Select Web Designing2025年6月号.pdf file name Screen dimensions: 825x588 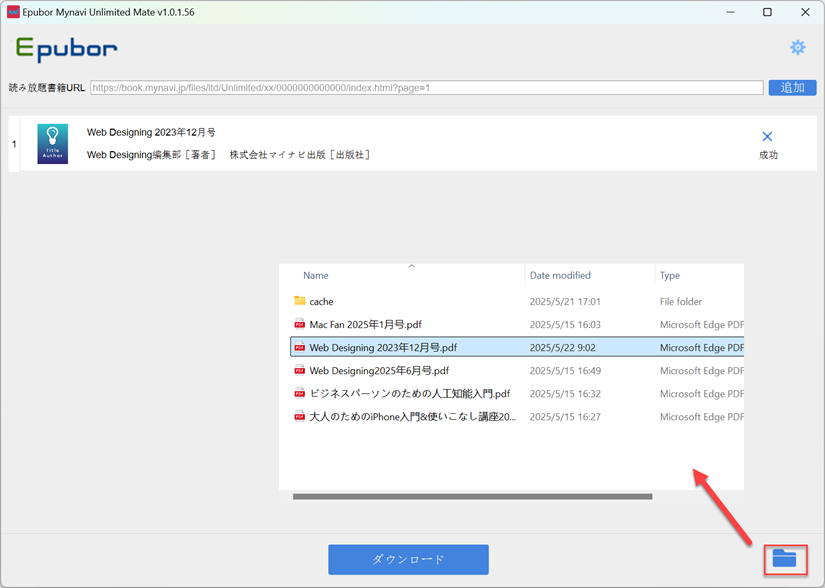click(x=379, y=371)
